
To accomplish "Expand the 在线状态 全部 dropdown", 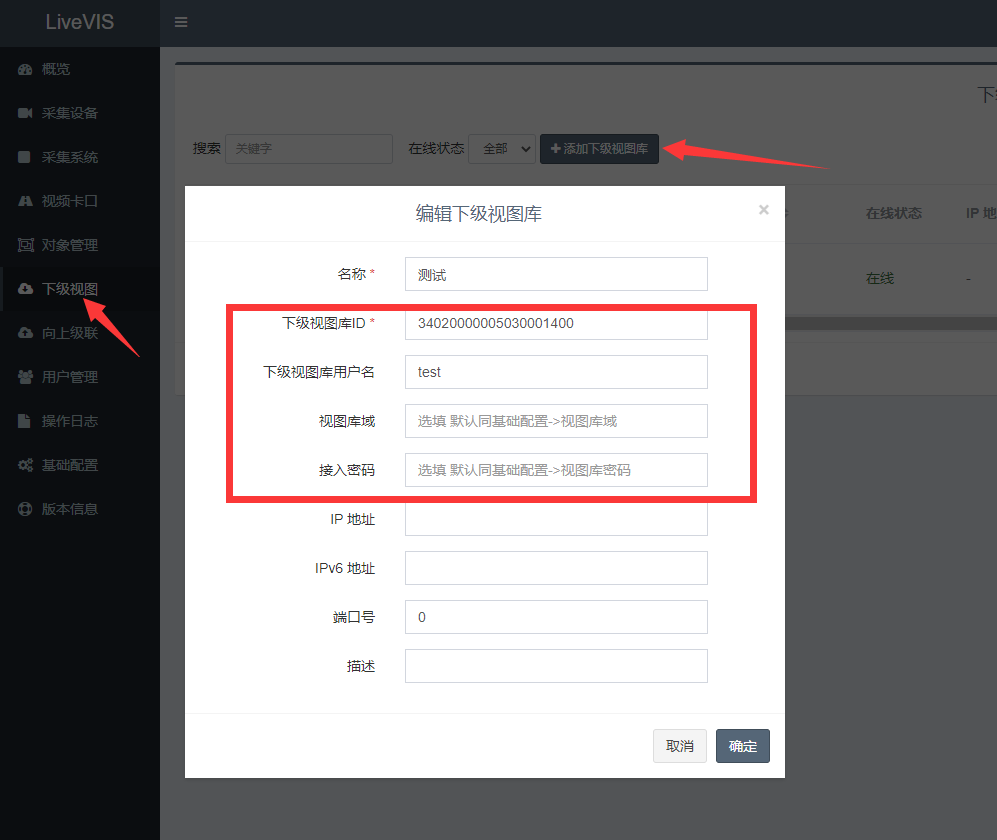I will pos(502,149).
